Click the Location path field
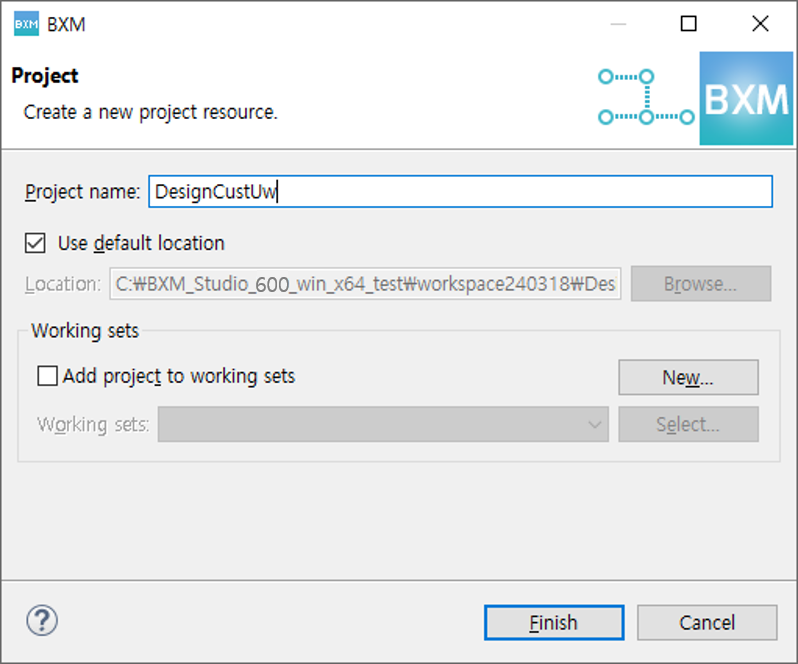798x664 pixels. pyautogui.click(x=365, y=284)
